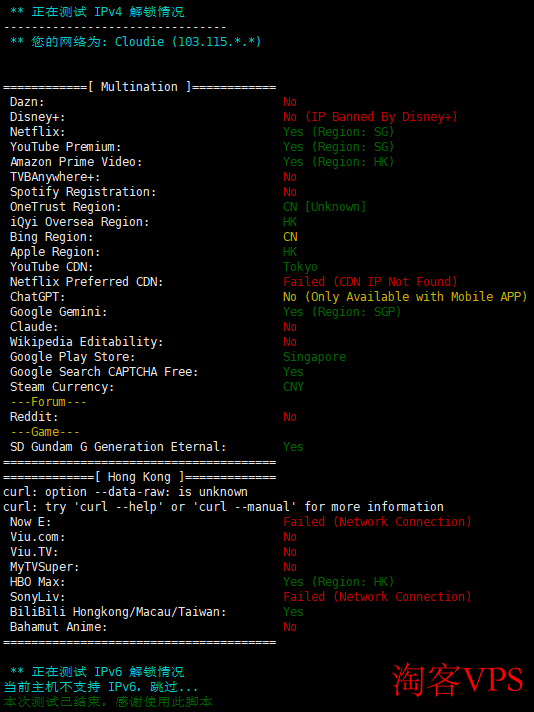Select the Disney+ IP Banned message
This screenshot has height=712, width=534.
[370, 117]
